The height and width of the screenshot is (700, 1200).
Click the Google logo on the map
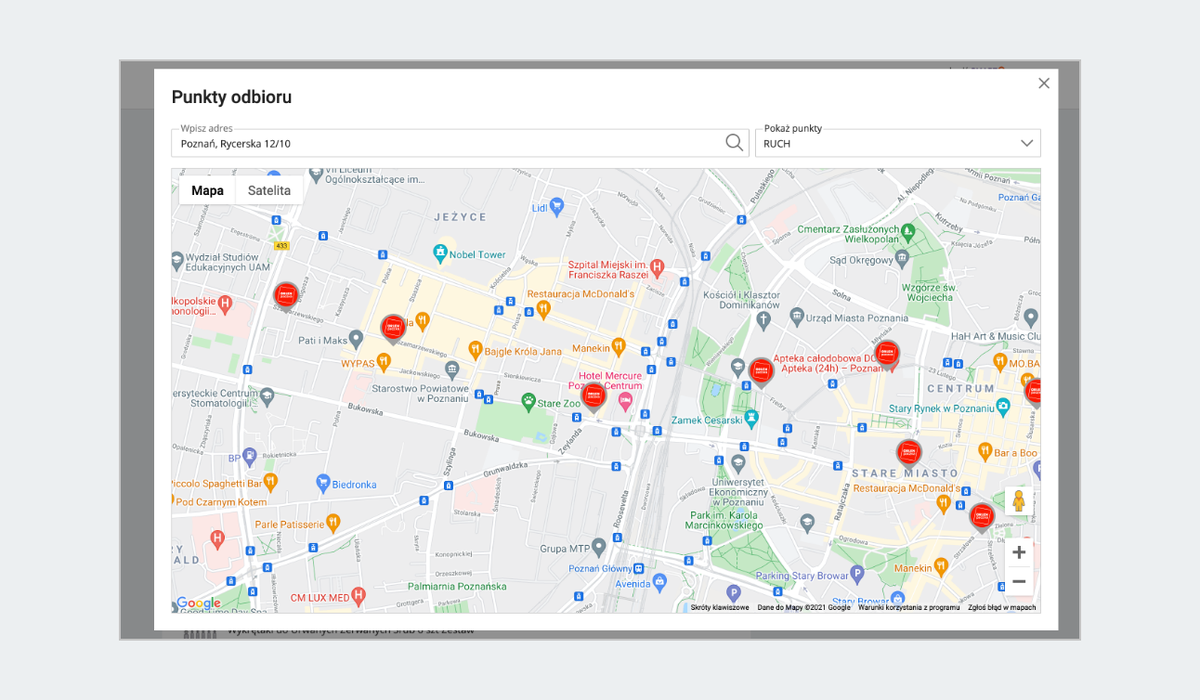198,603
